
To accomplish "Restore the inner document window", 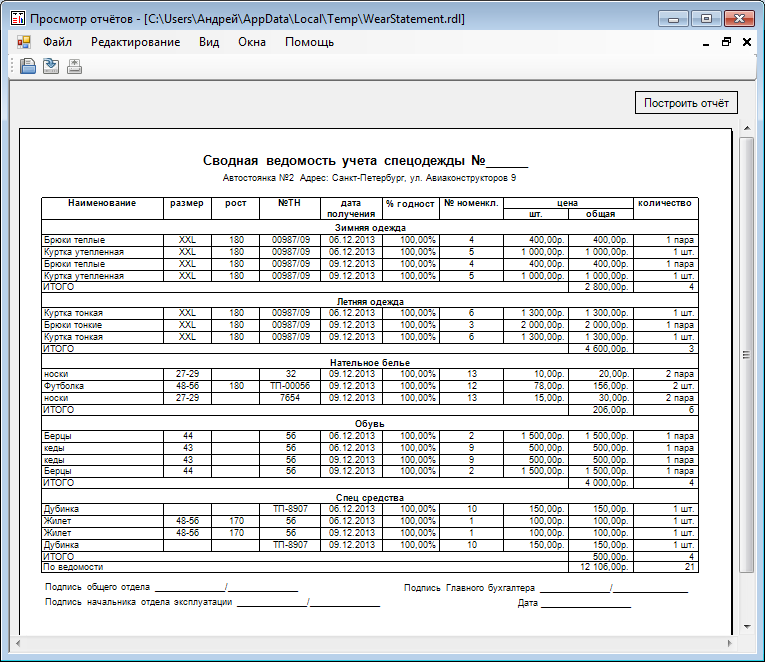I will coord(726,42).
